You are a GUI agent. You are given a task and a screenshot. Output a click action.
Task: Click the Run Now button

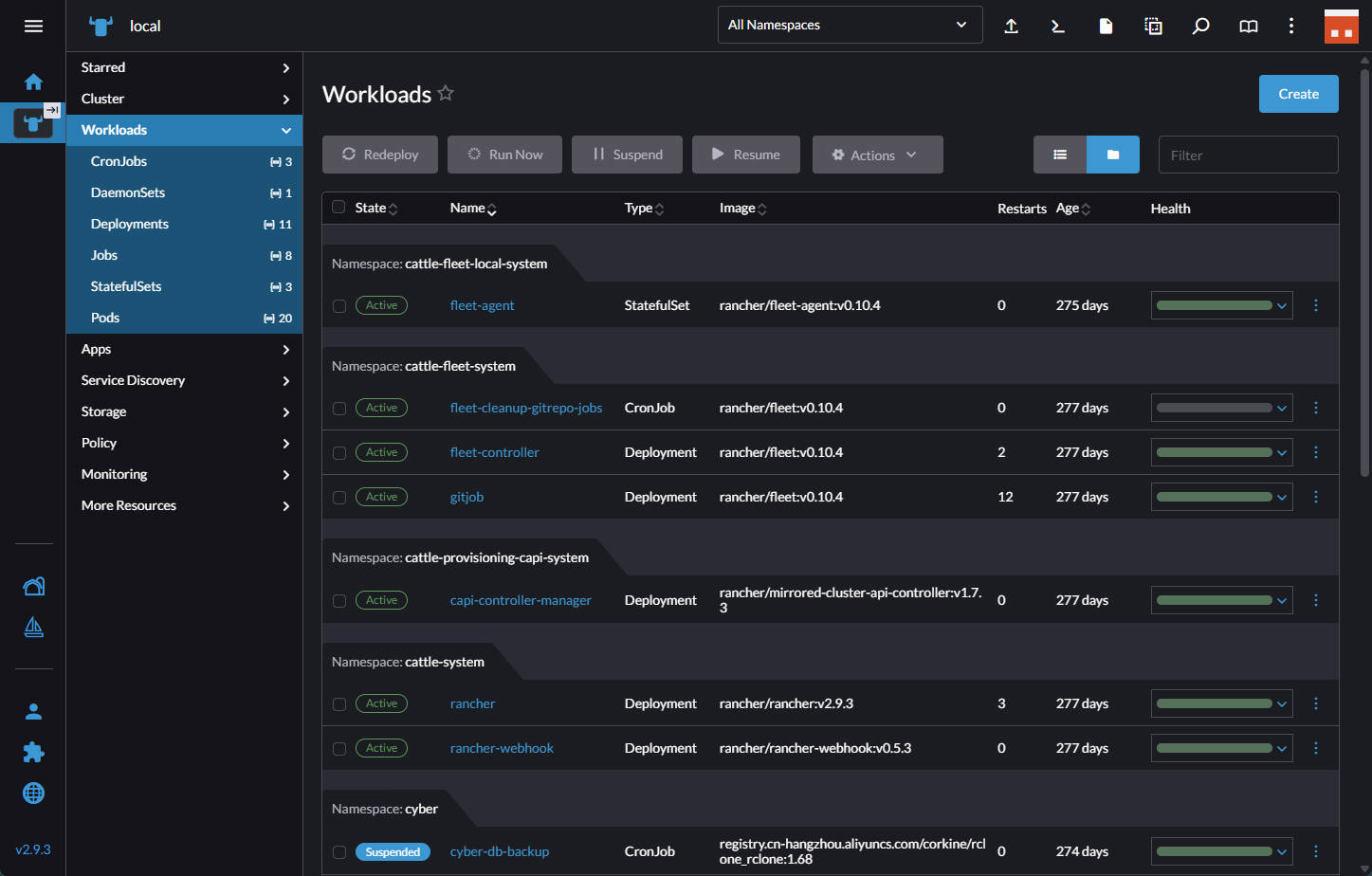coord(504,155)
